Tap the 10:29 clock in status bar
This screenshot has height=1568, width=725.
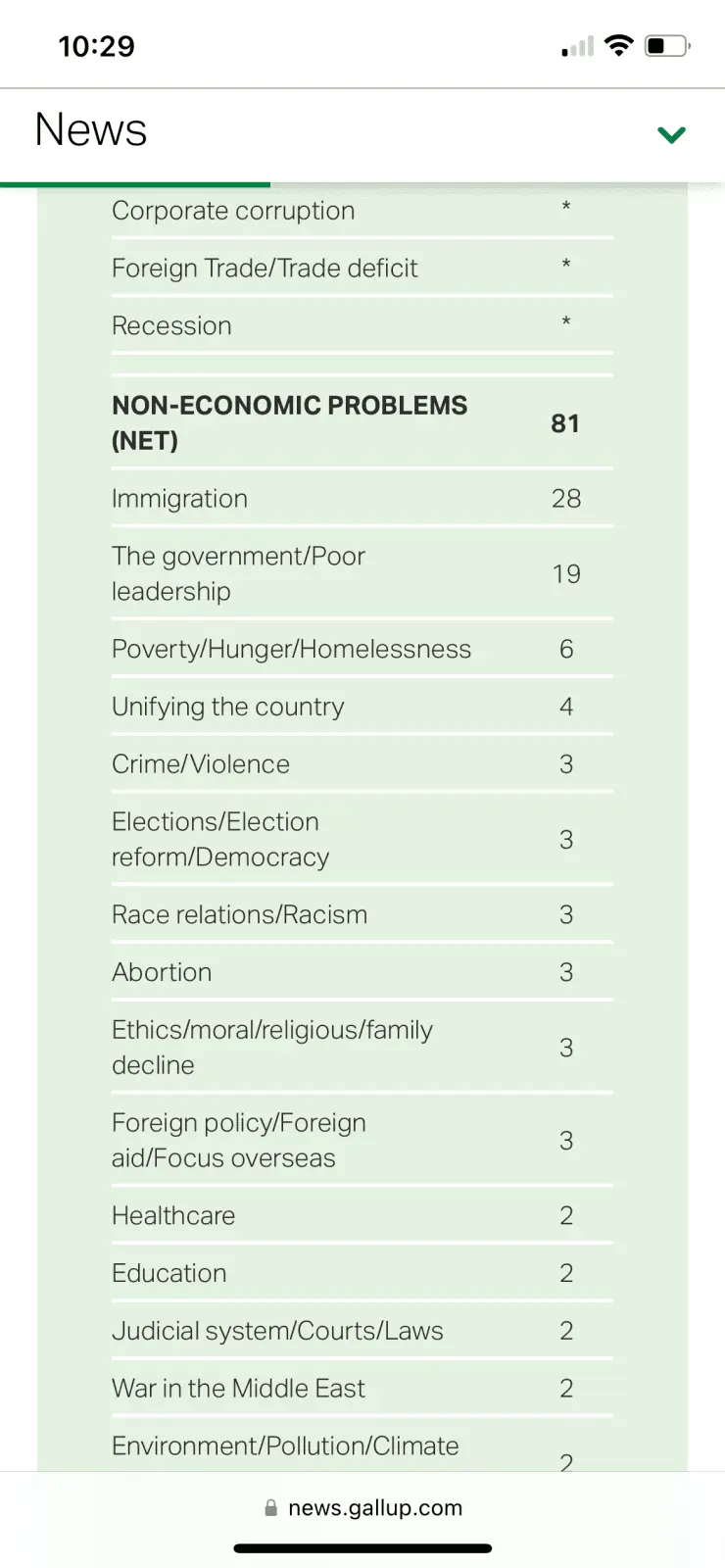(96, 46)
